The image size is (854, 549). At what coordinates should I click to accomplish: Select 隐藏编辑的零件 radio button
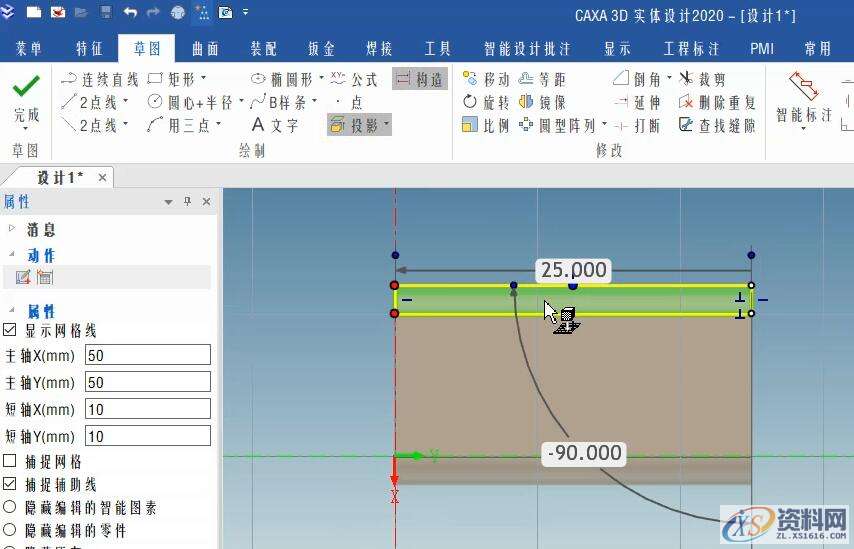10,529
